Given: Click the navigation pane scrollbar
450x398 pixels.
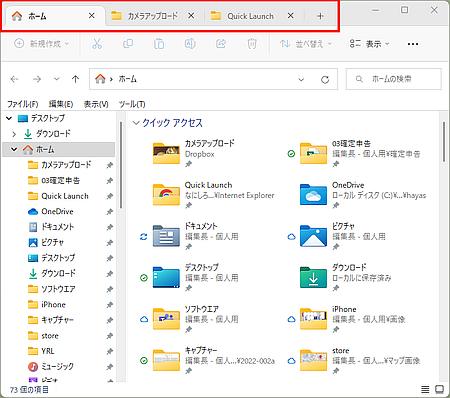Looking at the screenshot, I should pyautogui.click(x=121, y=165).
